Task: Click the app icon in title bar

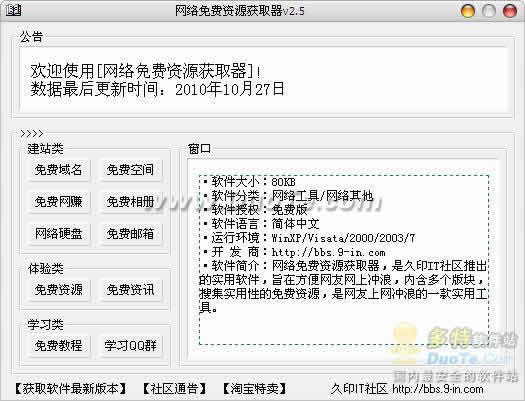Action: [x=13, y=10]
